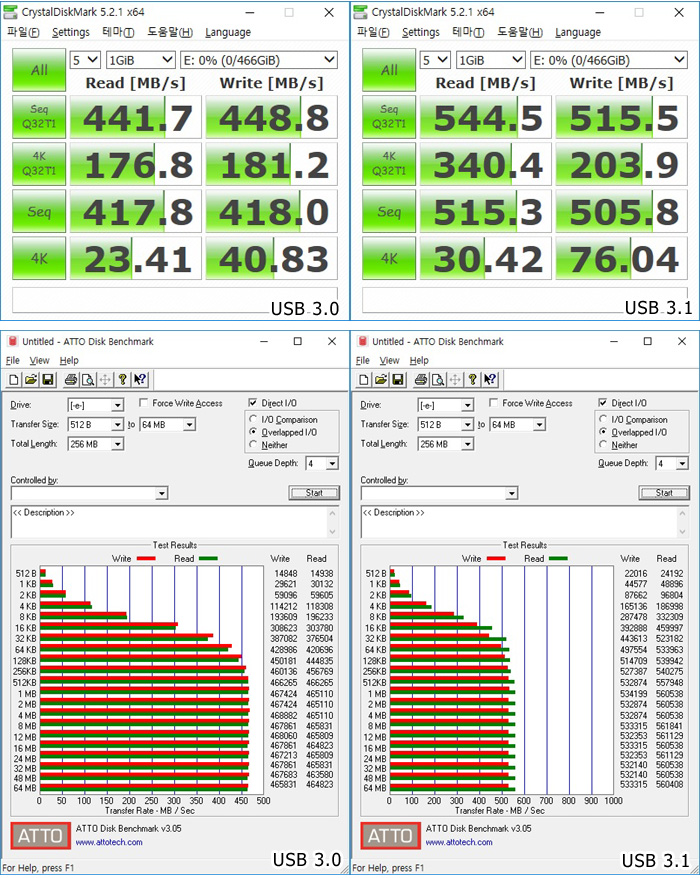Screen dimensions: 700x878
Task: Select I/O Comparison radio in USB 3.0 ATTO window
Action: pos(253,419)
